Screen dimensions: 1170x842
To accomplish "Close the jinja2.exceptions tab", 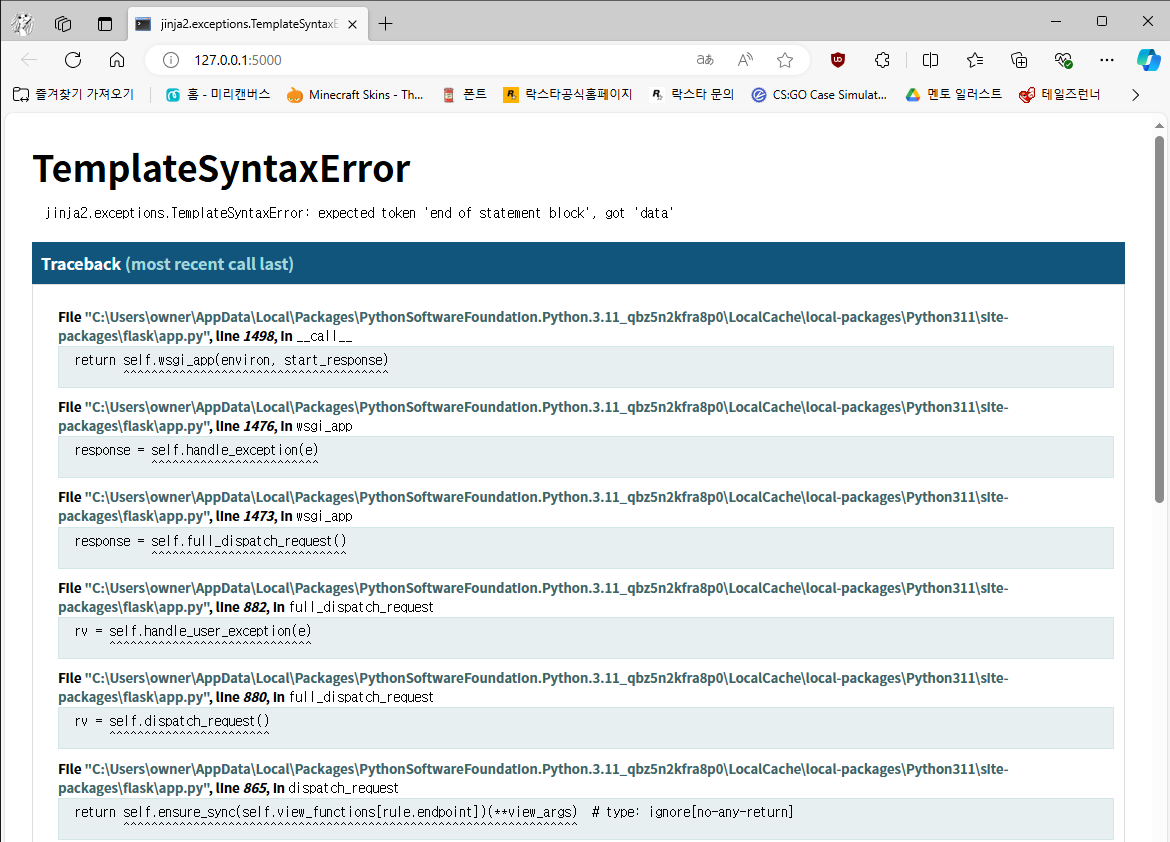I will [x=352, y=24].
